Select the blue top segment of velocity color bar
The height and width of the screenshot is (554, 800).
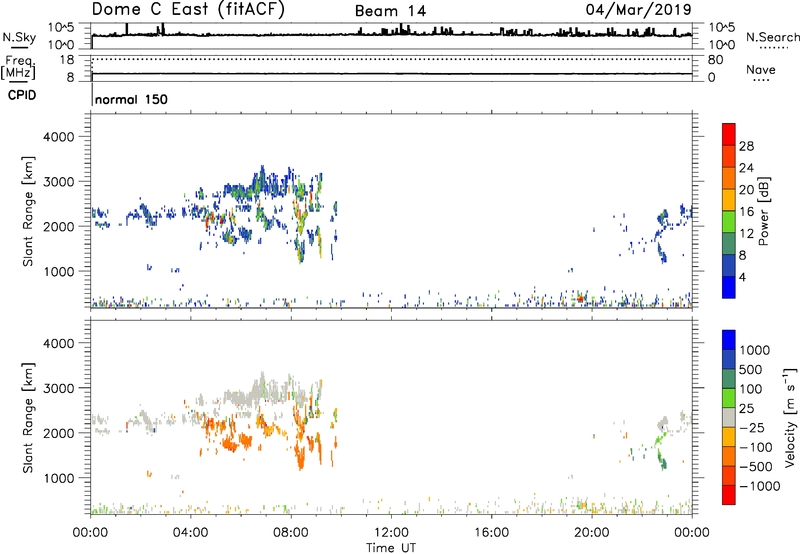(x=729, y=340)
